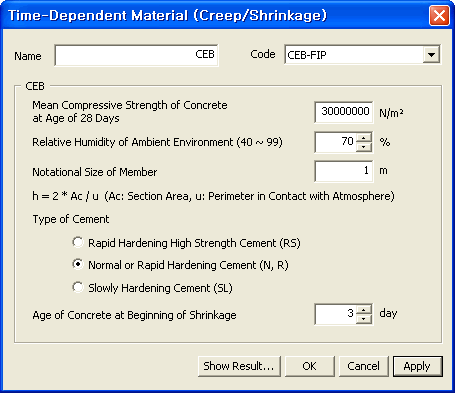The height and width of the screenshot is (393, 455).
Task: Select Rapid Hardening High Strength Cement (RS)
Action: [x=78, y=242]
